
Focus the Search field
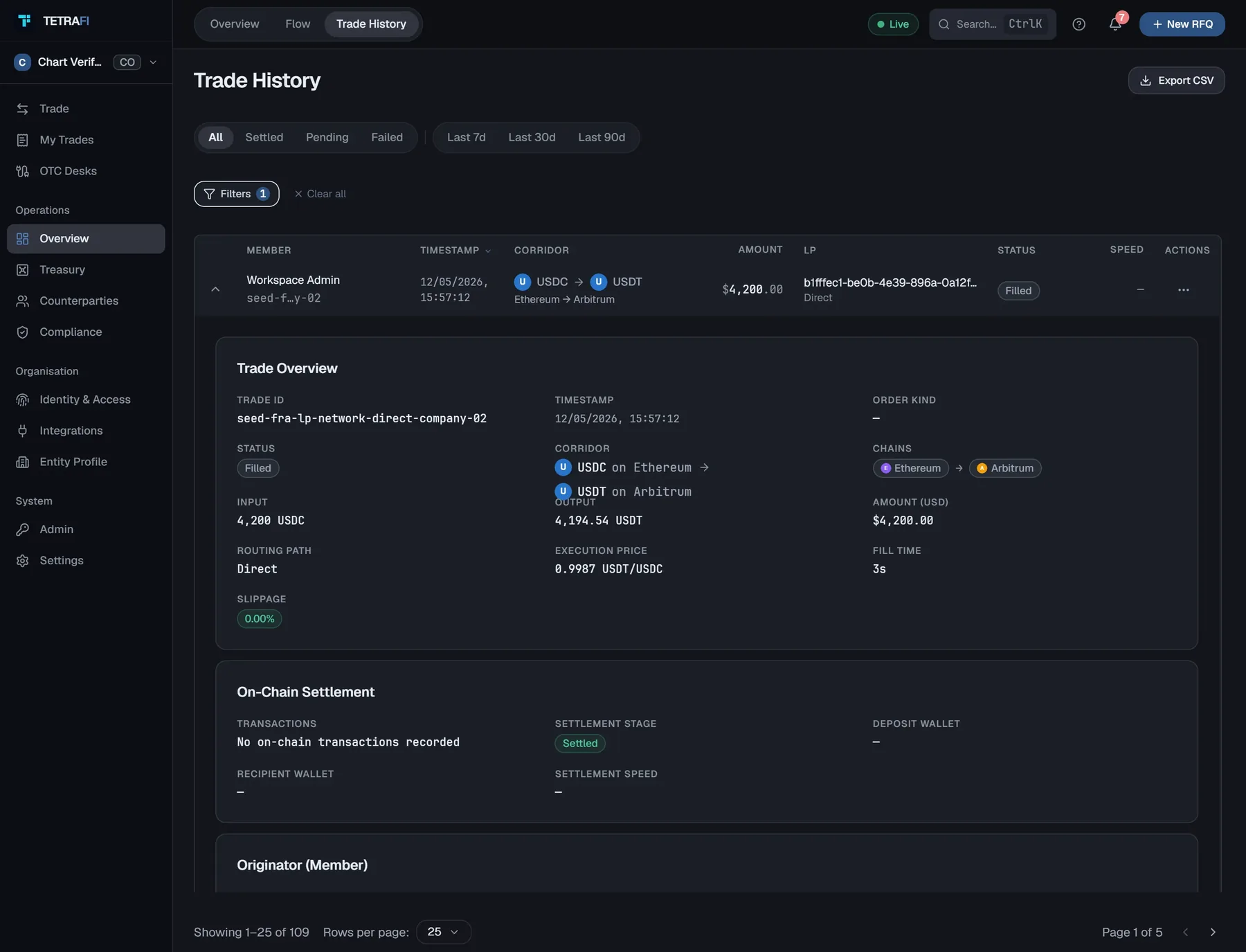992,24
